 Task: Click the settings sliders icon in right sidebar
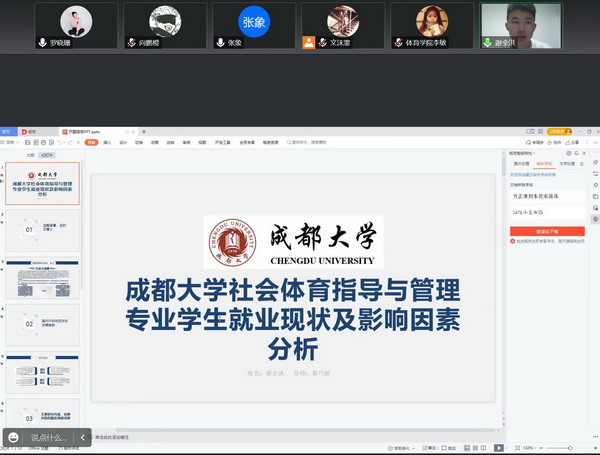(595, 174)
